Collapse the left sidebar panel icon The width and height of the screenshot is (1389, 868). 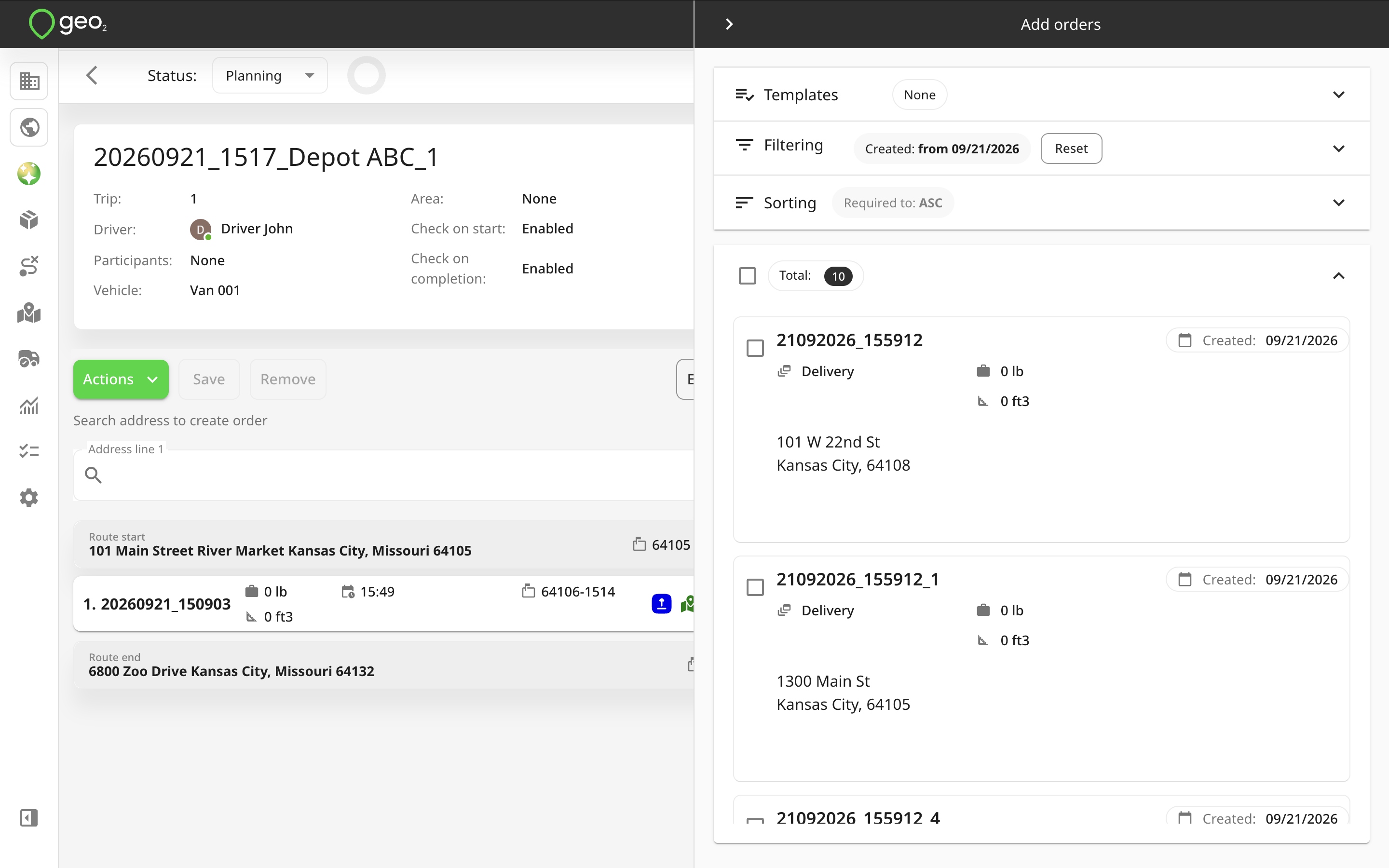pyautogui.click(x=29, y=817)
